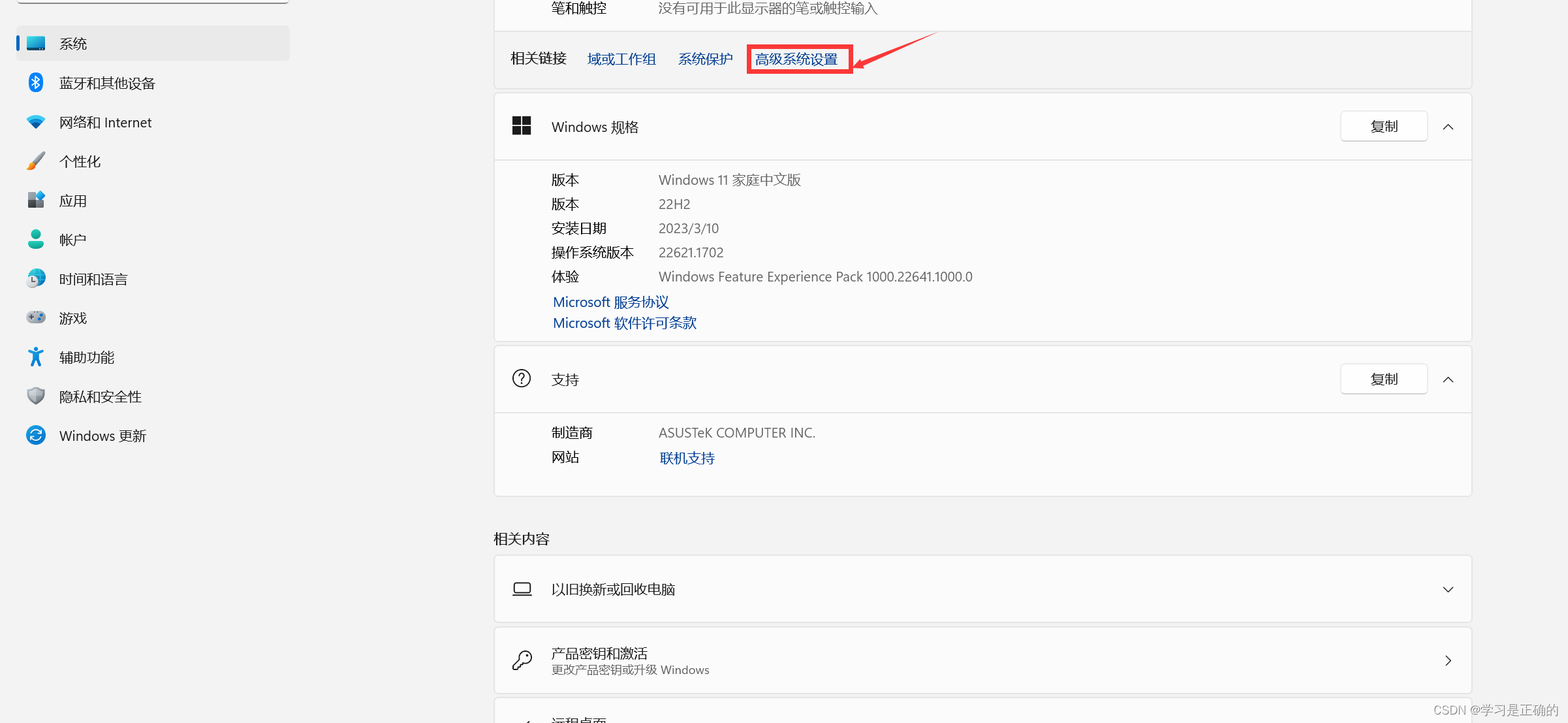Click Windows 11 家庭中文版 value
The image size is (1568, 723).
(729, 180)
